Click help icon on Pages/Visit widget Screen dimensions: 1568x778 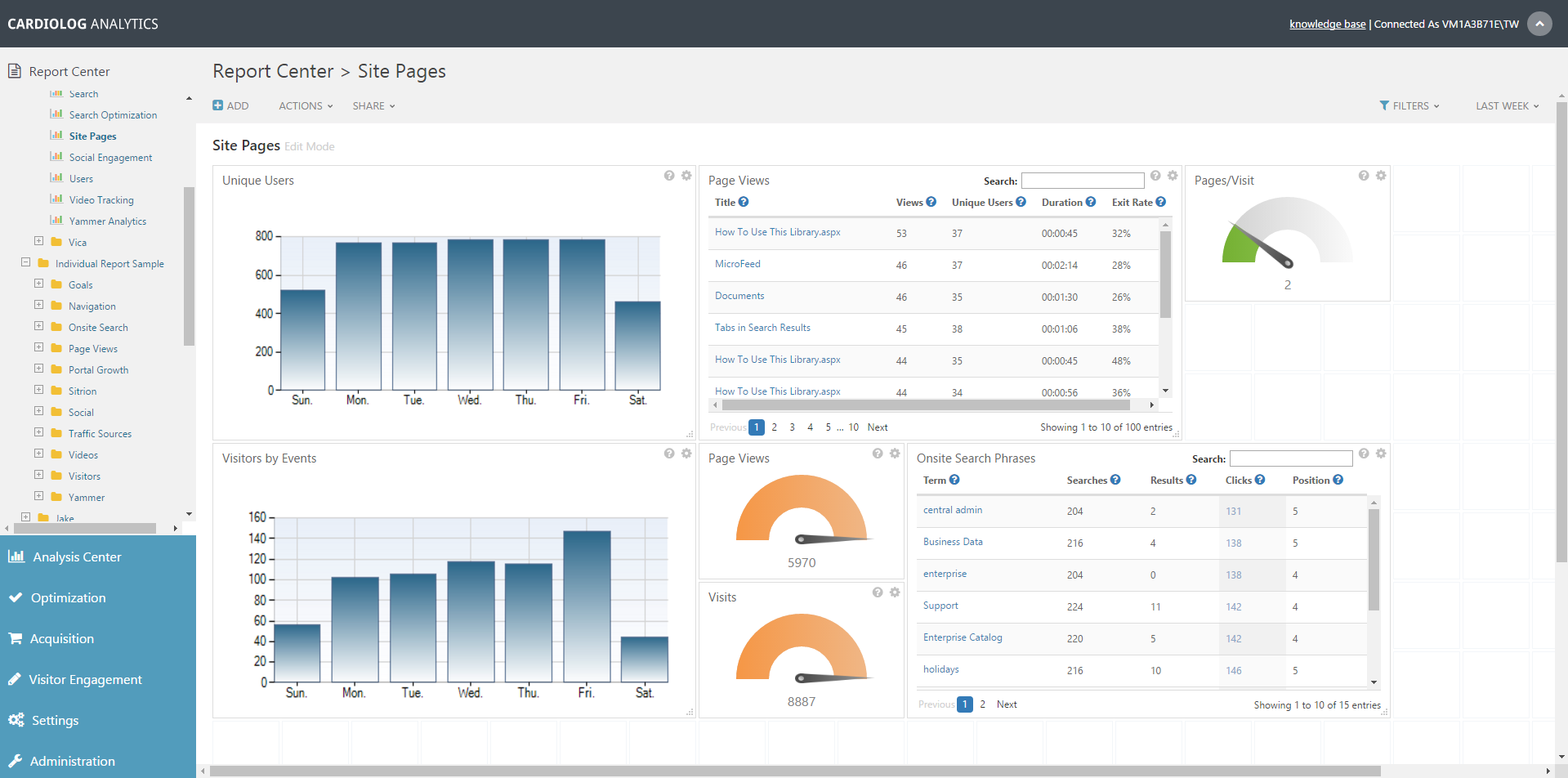tap(1364, 176)
